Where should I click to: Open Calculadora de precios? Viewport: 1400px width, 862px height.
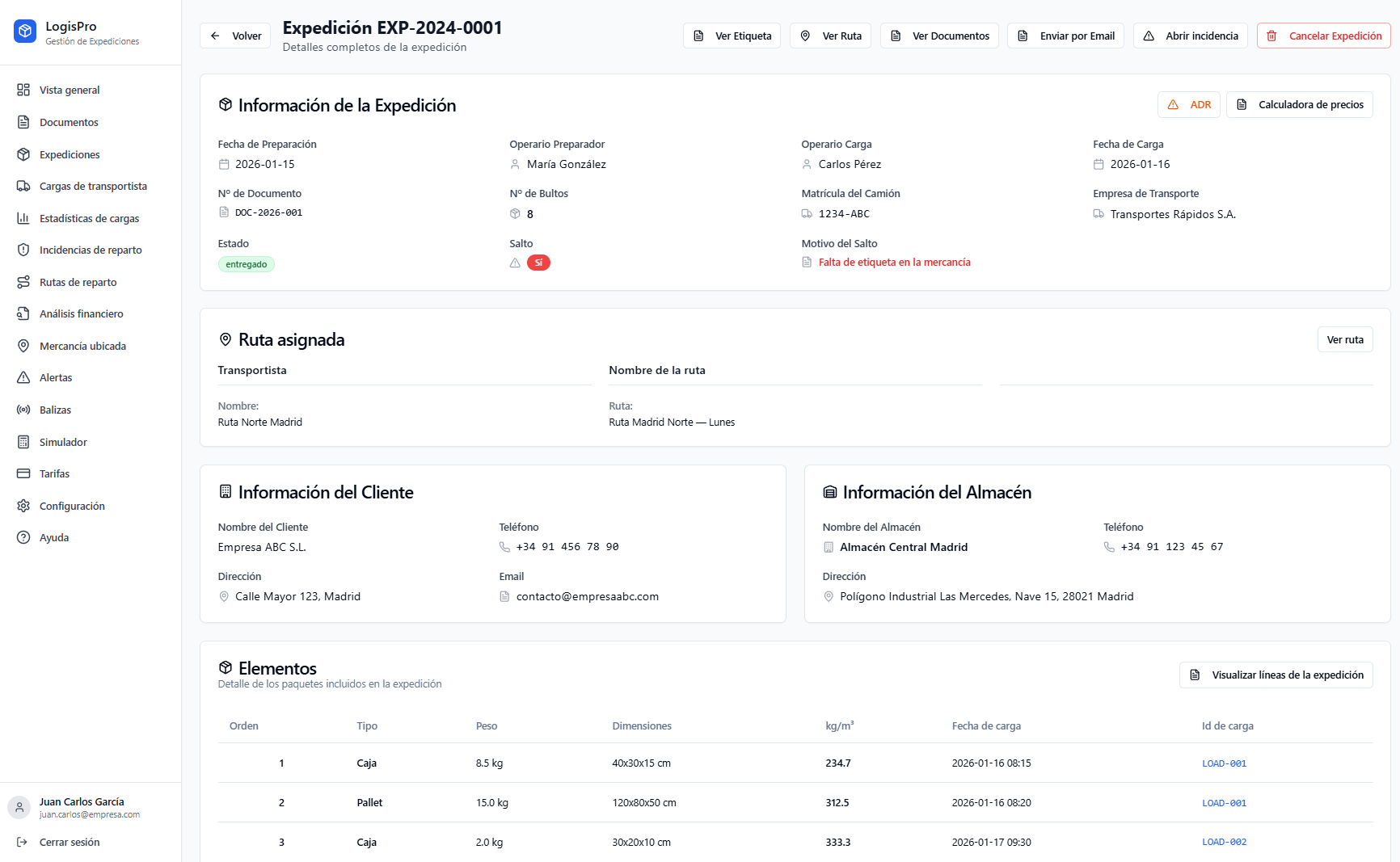(1299, 105)
